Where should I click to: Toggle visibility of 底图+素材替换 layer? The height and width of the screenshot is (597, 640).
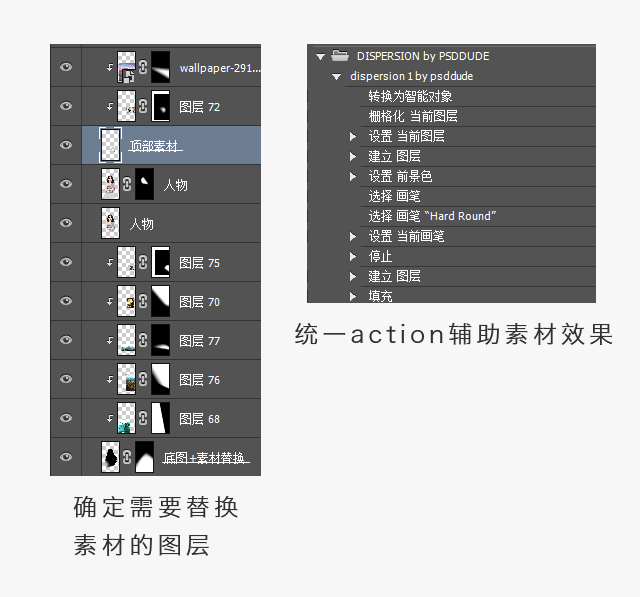click(x=66, y=457)
